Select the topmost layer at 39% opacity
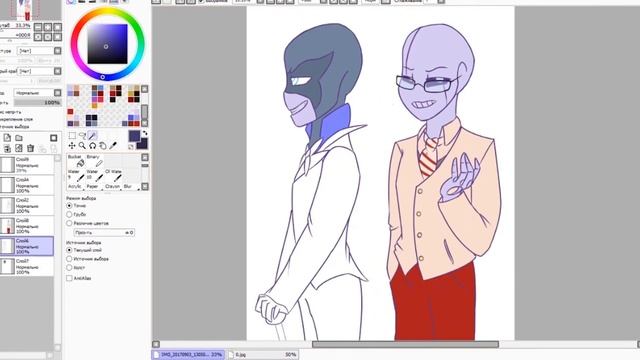 tap(27, 165)
